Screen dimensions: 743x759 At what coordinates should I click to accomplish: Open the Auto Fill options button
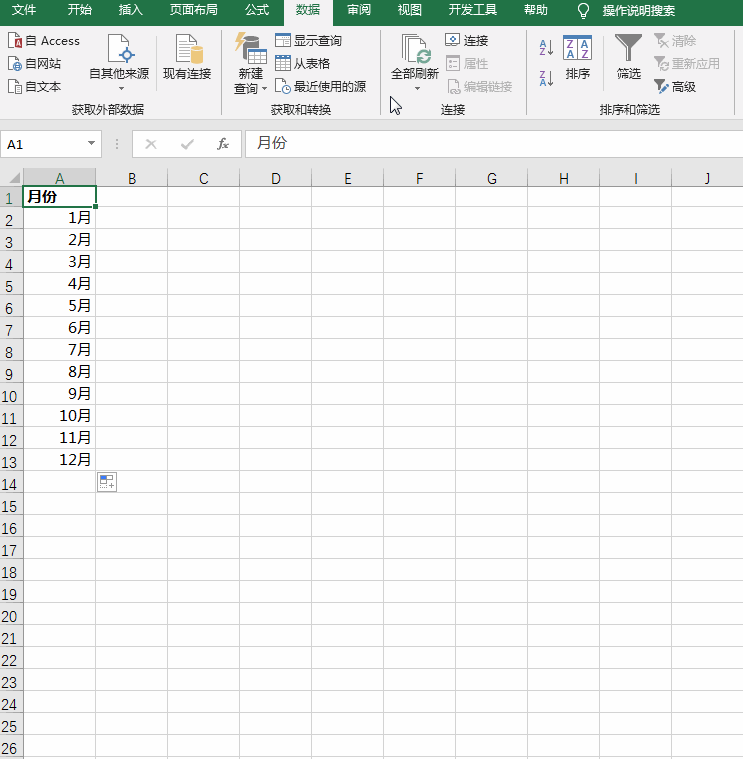pos(107,482)
